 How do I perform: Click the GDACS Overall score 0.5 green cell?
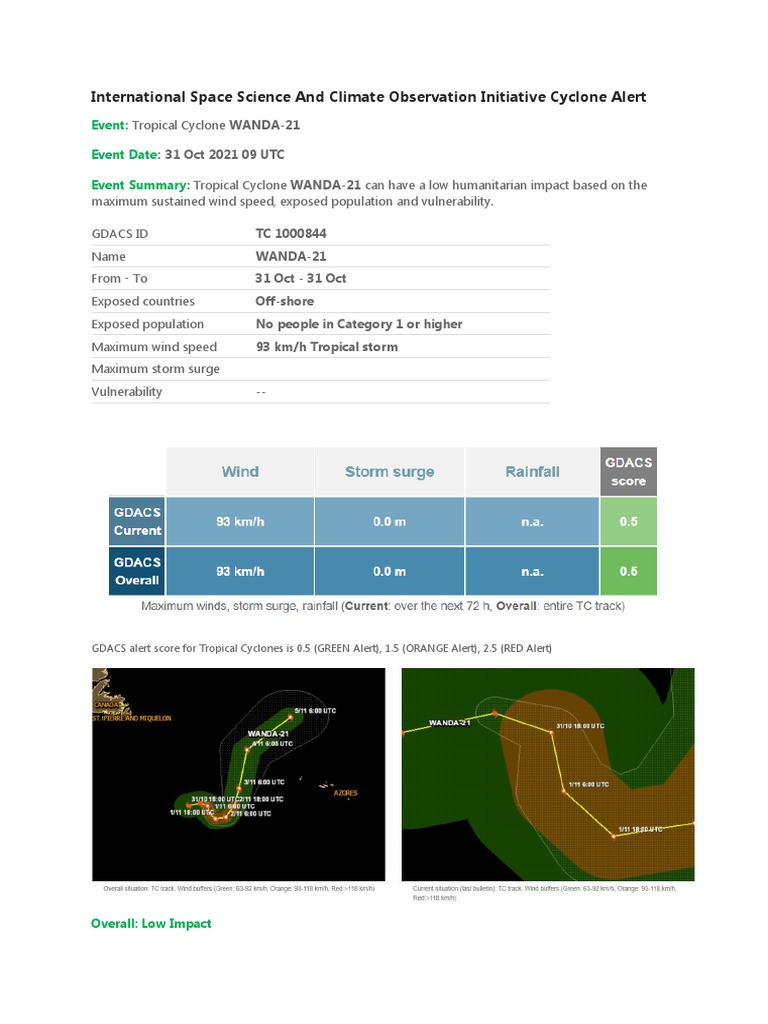point(628,571)
